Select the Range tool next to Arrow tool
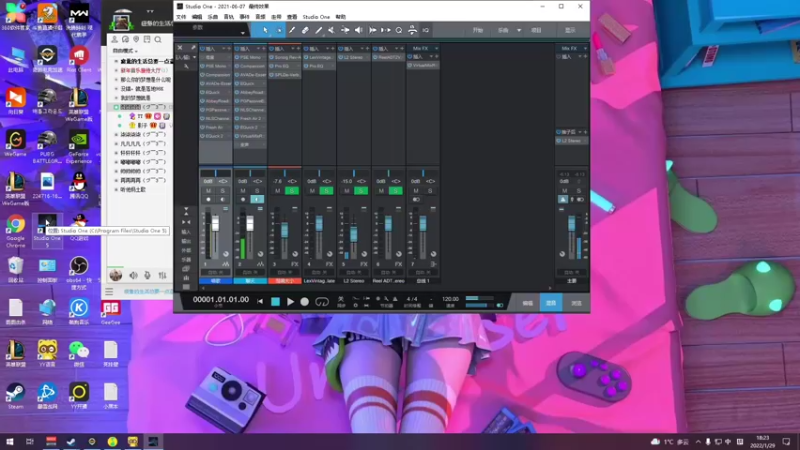 point(279,30)
